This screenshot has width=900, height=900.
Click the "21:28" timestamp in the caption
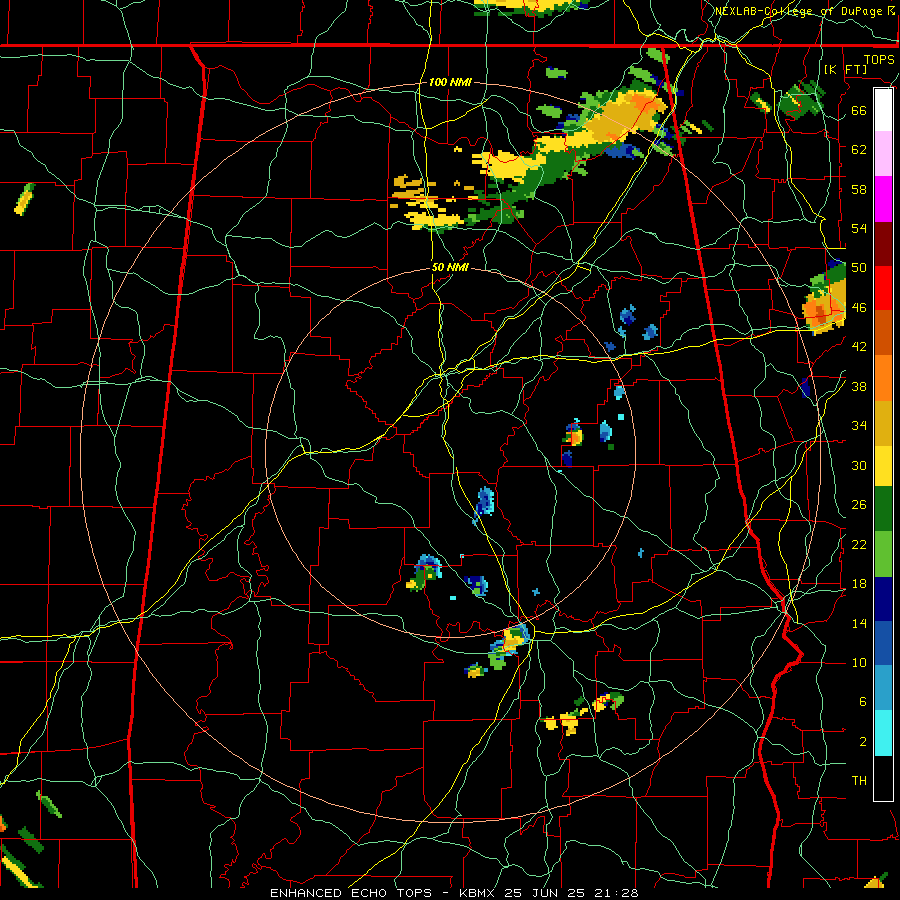click(617, 893)
